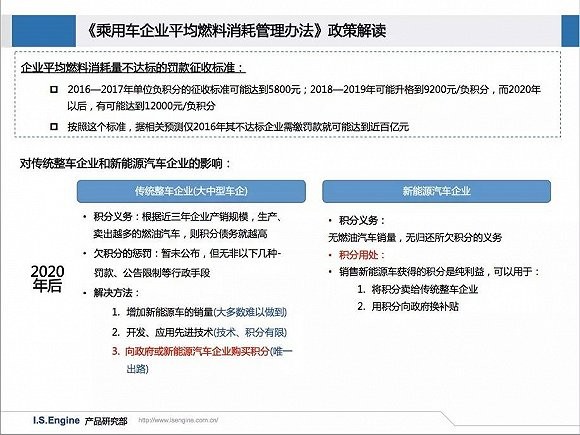Click the 2020年后 label on the left
The image size is (580, 435).
(x=47, y=279)
